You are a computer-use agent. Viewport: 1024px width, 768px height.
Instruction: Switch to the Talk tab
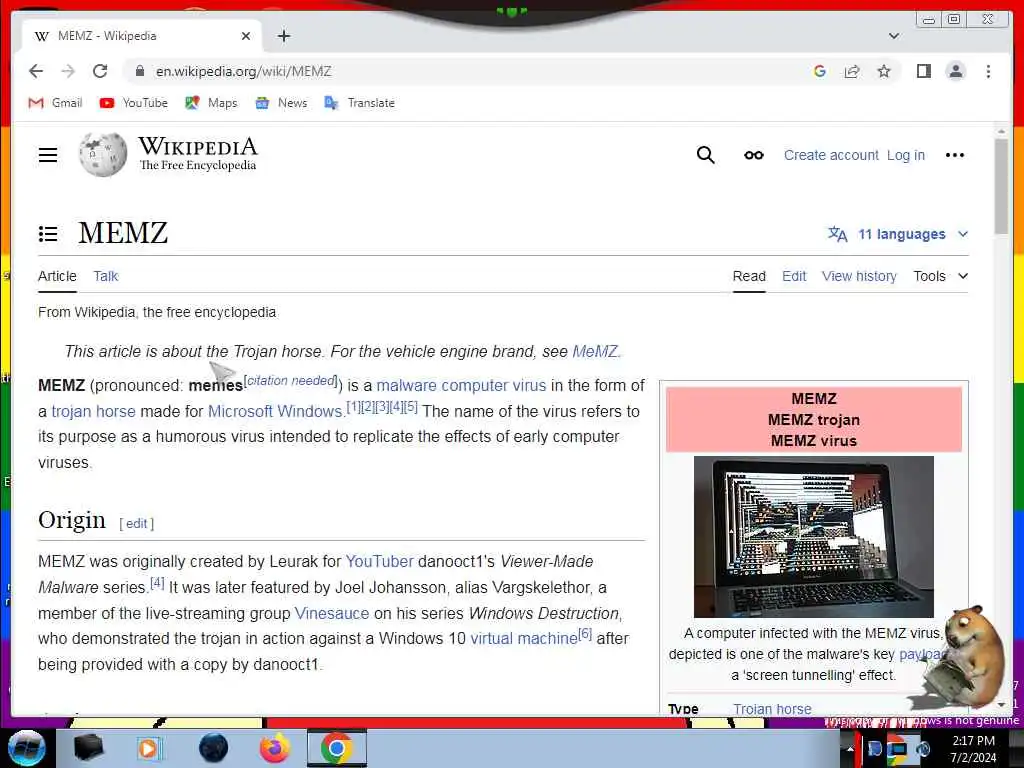pyautogui.click(x=105, y=276)
